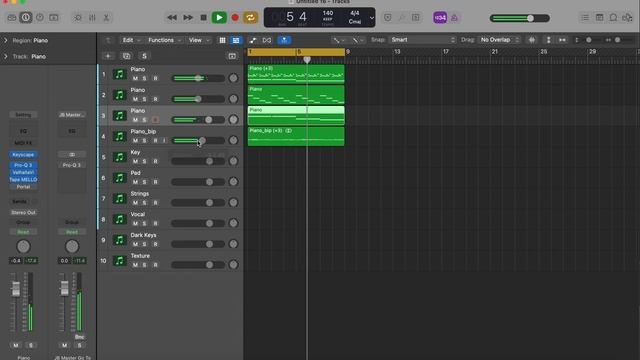This screenshot has width=640, height=360.
Task: Solo track 2 Piano
Action: (x=144, y=99)
